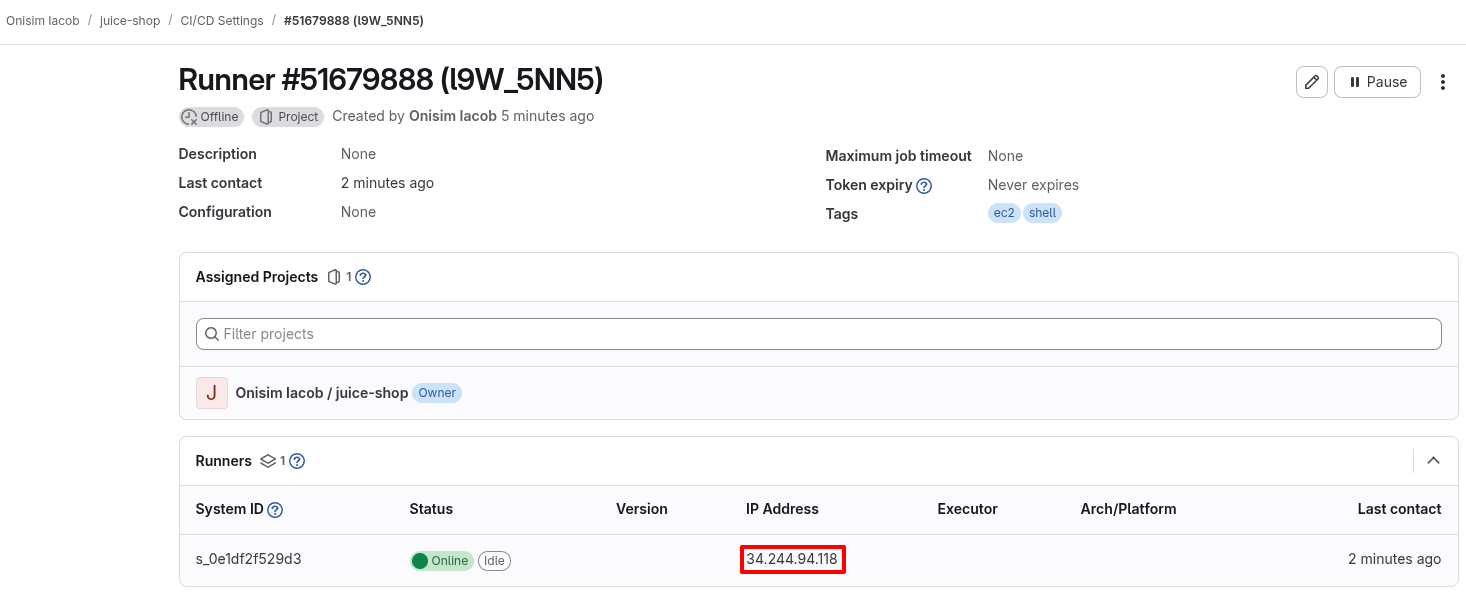Image resolution: width=1466 pixels, height=596 pixels.
Task: Collapse the Runners section chevron
Action: point(1433,461)
